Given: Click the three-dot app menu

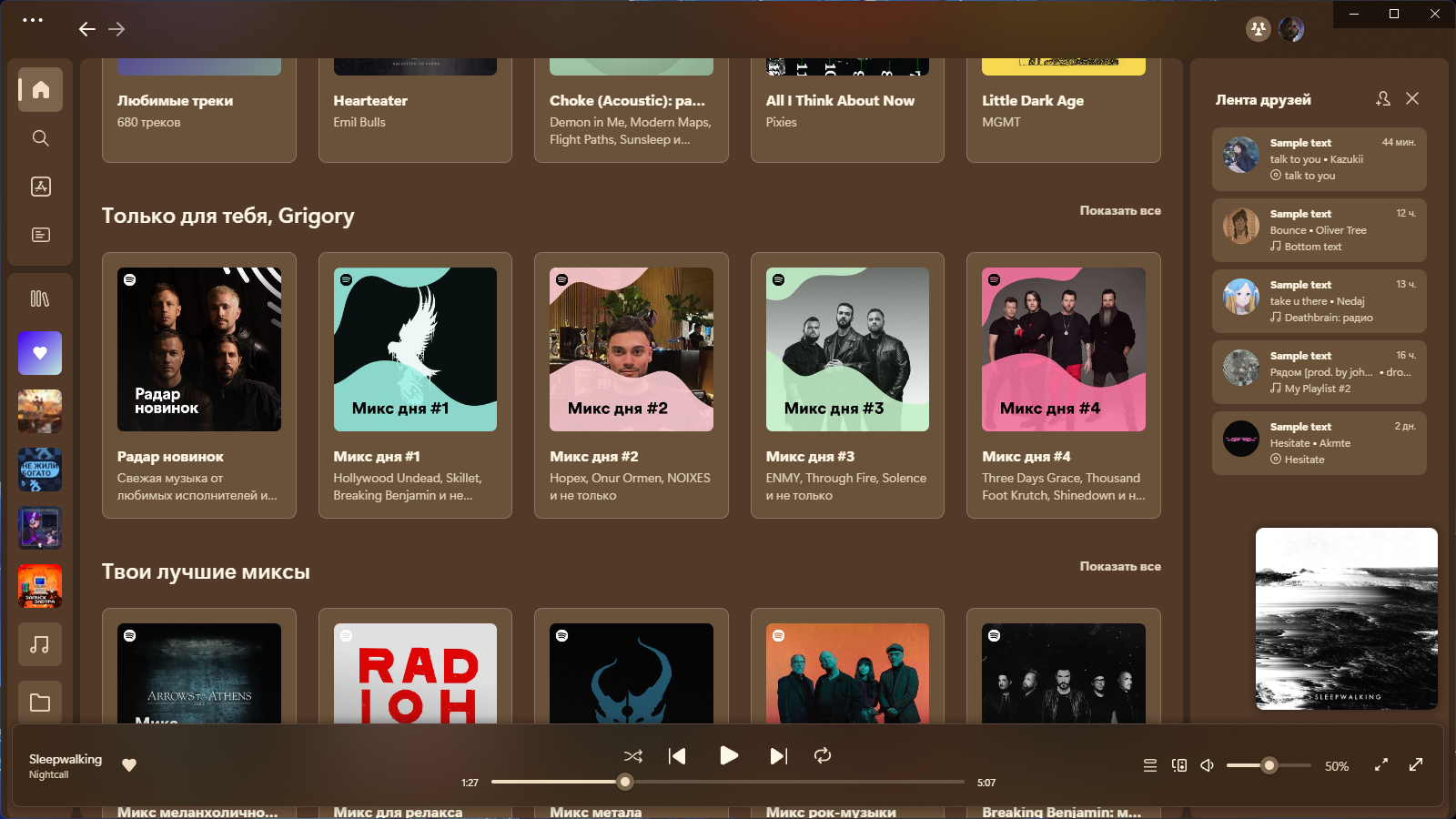Looking at the screenshot, I should (33, 20).
